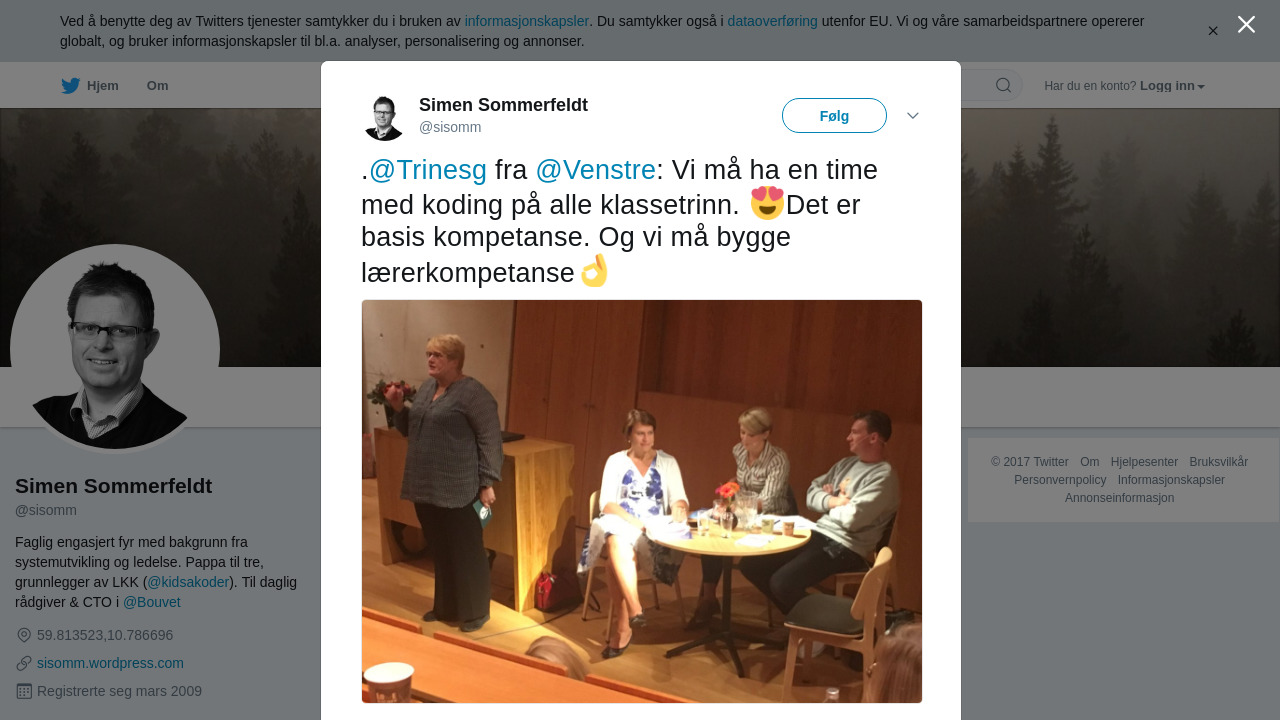
Task: Close the tweet modal with large X
Action: [x=1246, y=24]
